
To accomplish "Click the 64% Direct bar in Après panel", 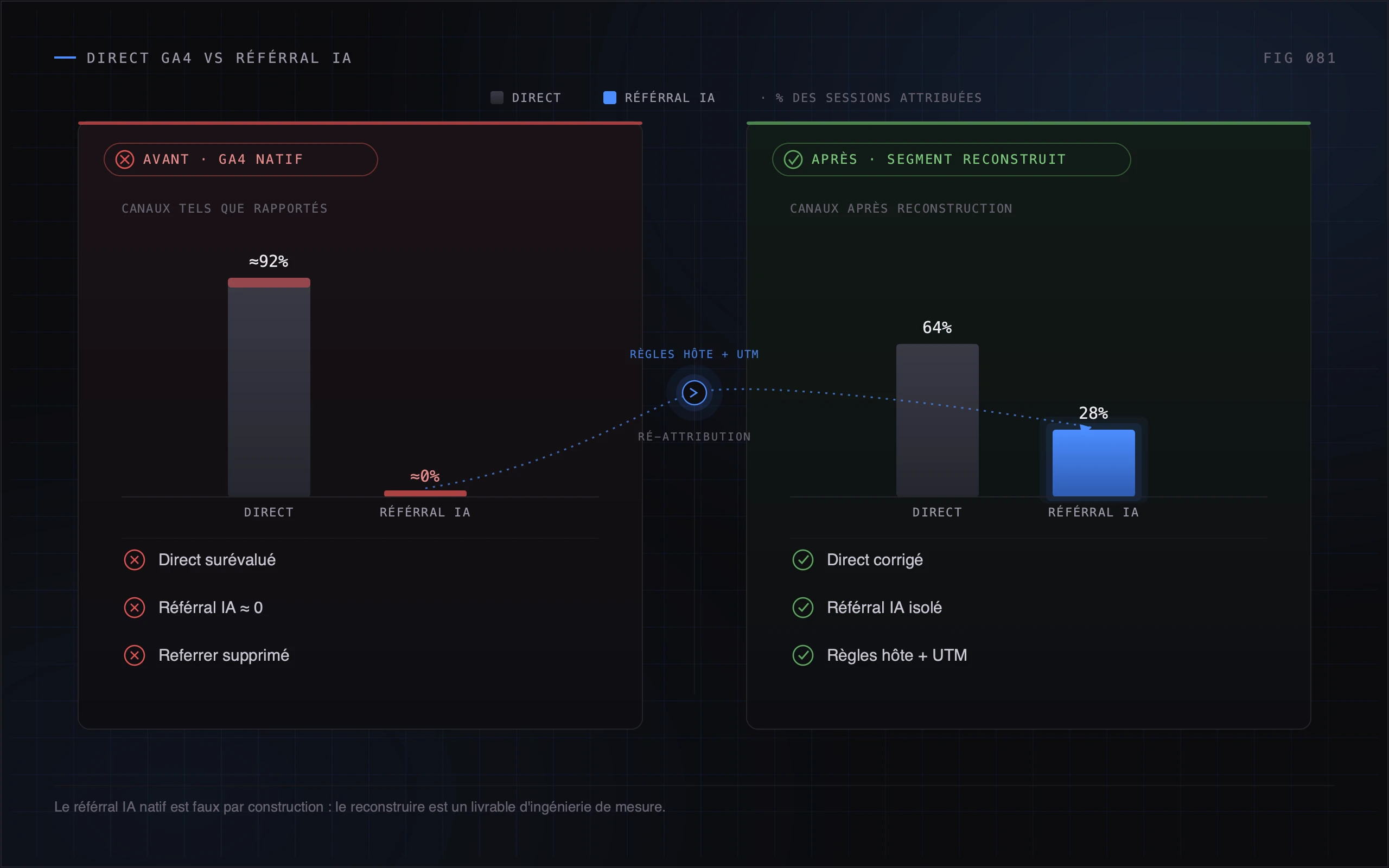I will [x=937, y=420].
